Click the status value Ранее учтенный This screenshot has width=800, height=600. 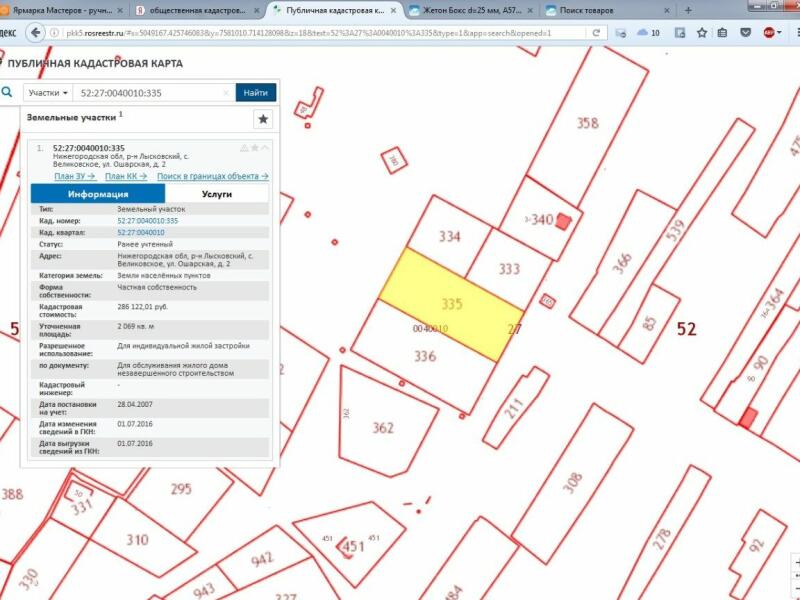(x=145, y=244)
